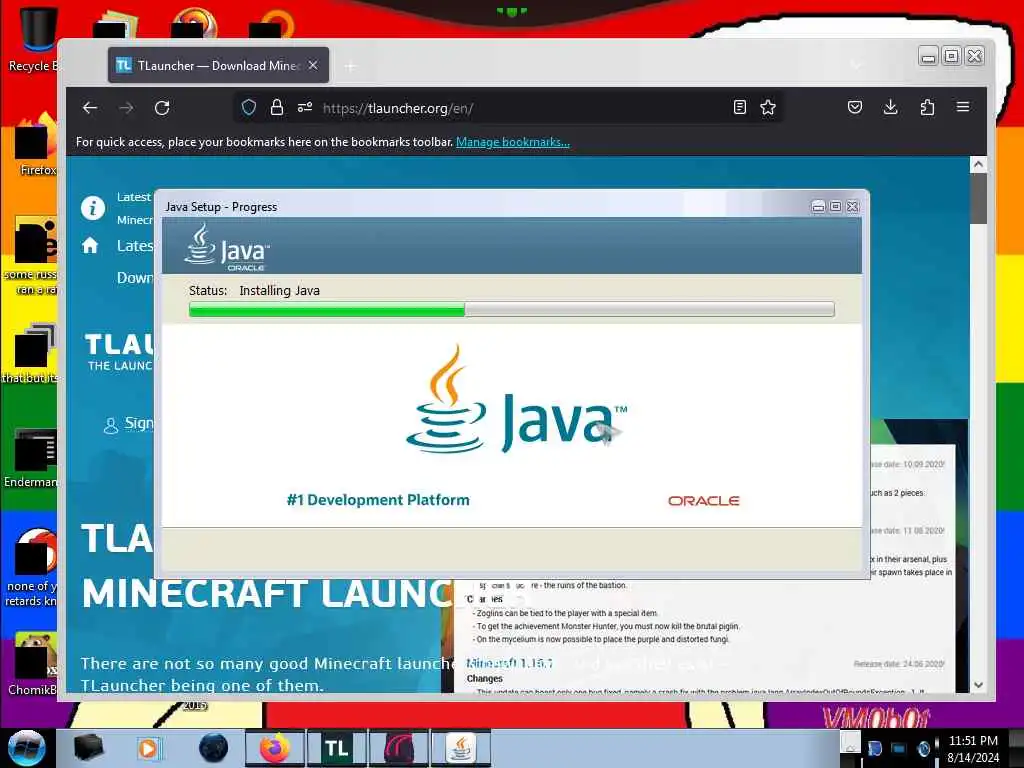Expand the list all tabs chevron
The height and width of the screenshot is (768, 1024).
point(856,65)
